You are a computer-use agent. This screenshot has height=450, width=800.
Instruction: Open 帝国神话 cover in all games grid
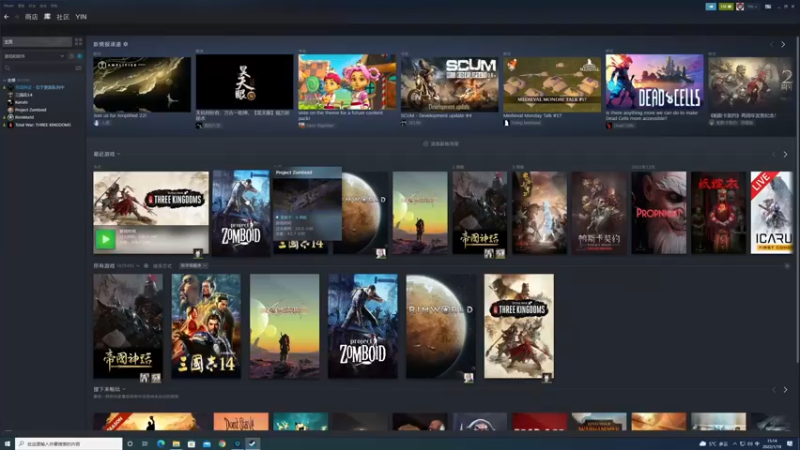click(x=128, y=326)
